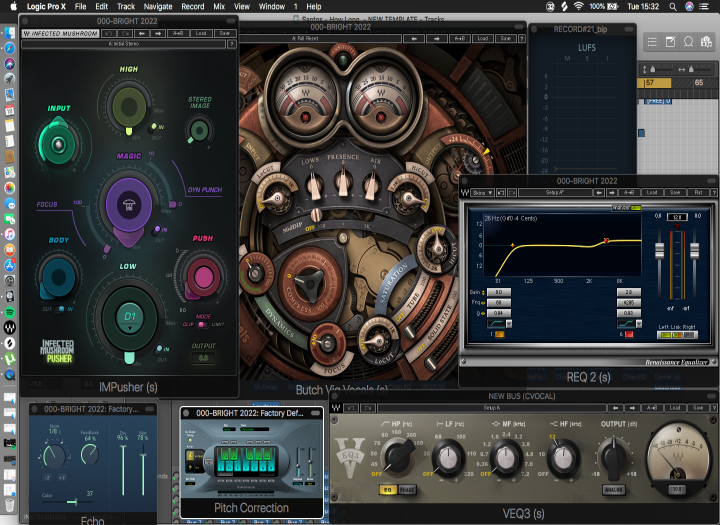Toggle PHASE button in VEQ3

[x=407, y=490]
